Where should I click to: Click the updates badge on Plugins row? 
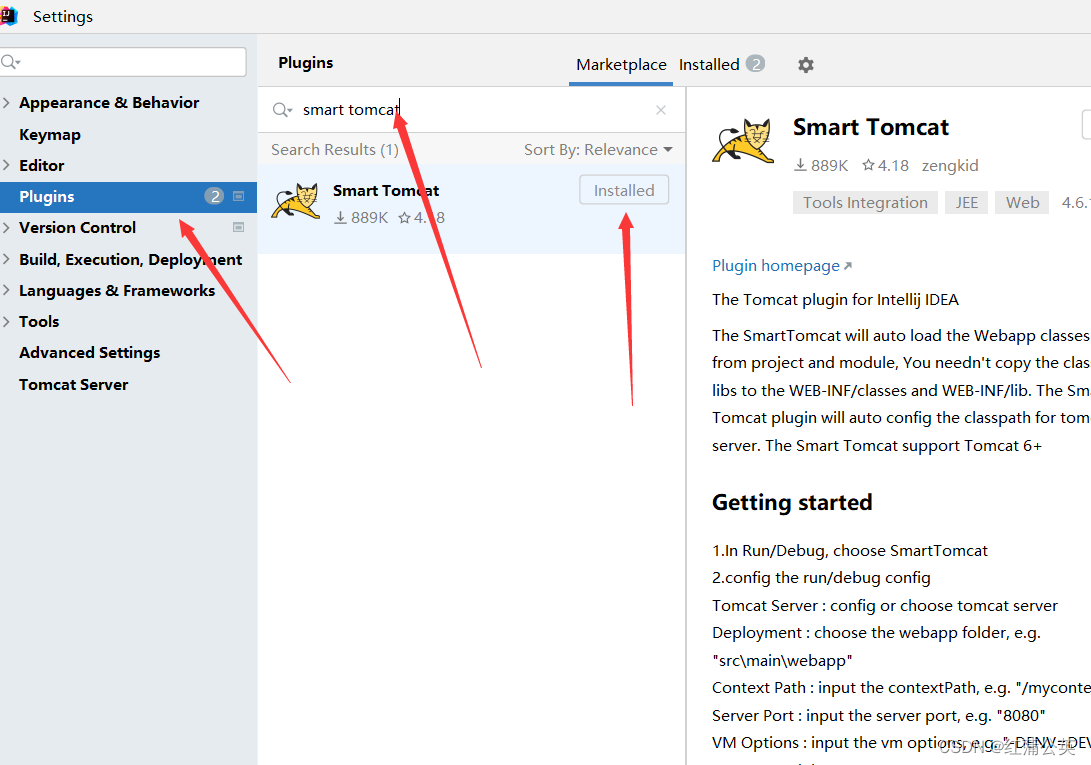pos(214,196)
